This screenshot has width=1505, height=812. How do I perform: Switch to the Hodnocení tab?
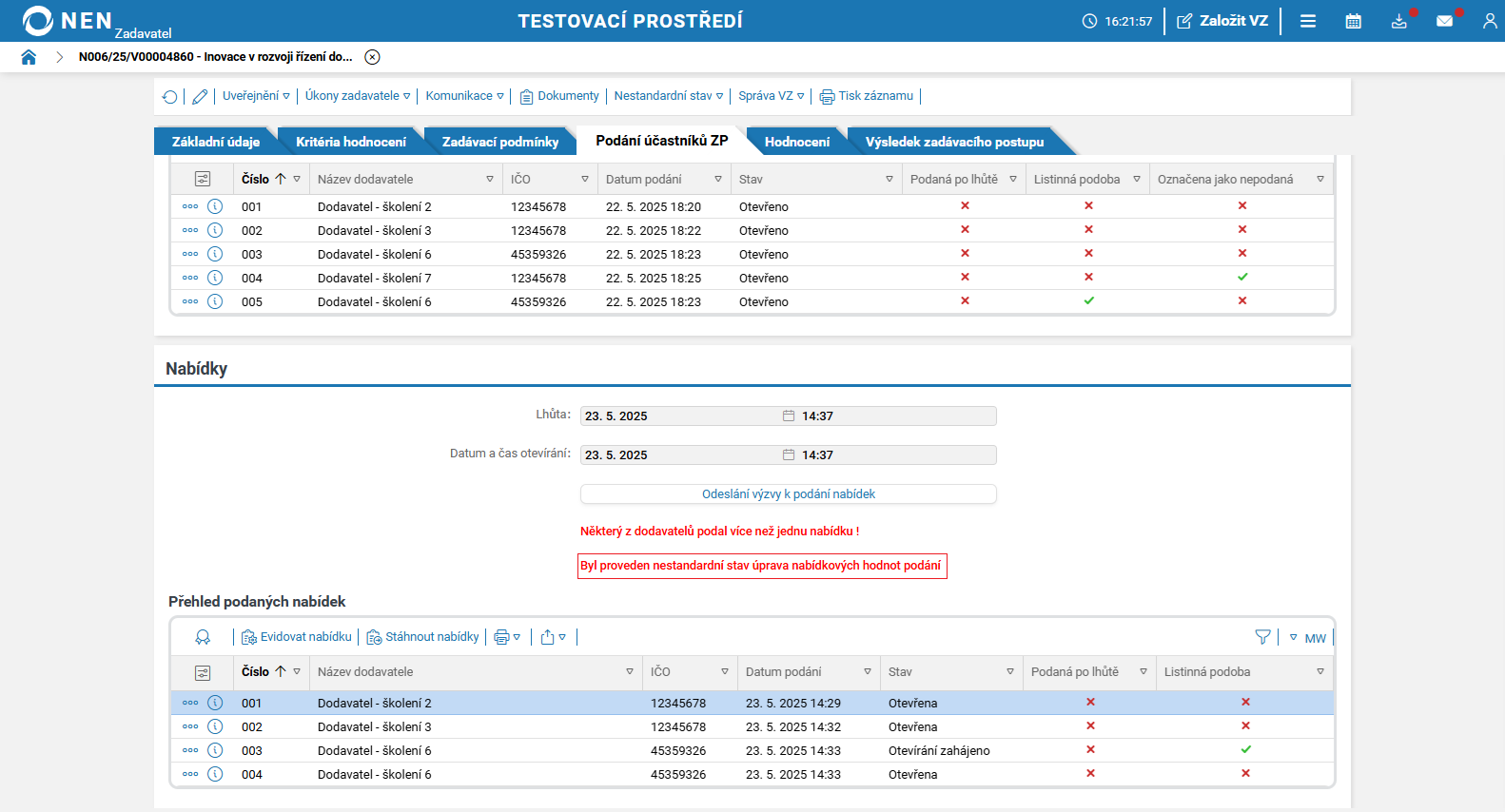[x=796, y=142]
